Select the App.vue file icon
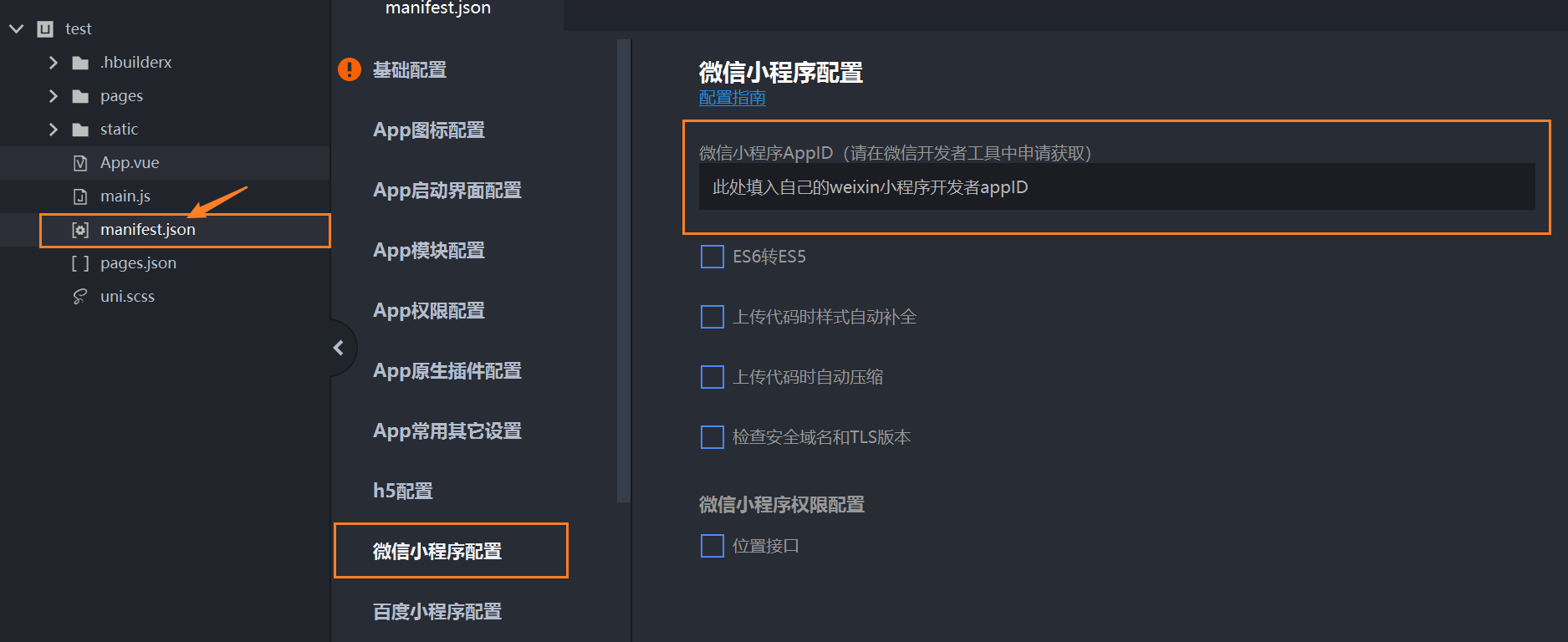The width and height of the screenshot is (1568, 642). (x=79, y=162)
